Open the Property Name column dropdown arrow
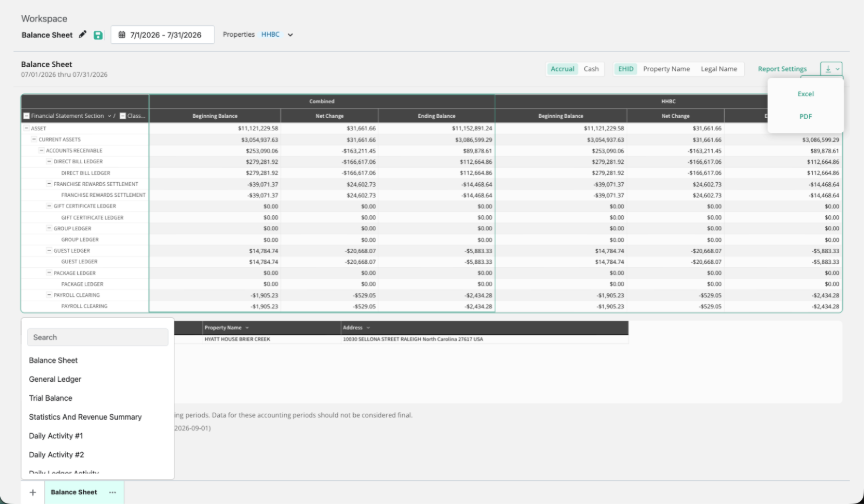864x504 pixels. [x=247, y=328]
